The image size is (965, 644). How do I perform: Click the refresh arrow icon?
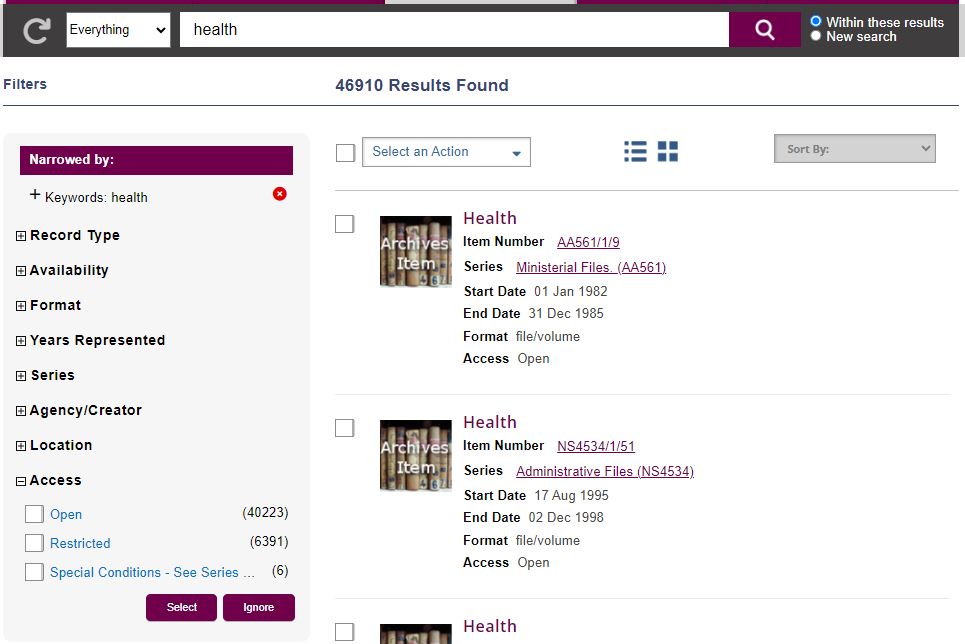click(36, 31)
